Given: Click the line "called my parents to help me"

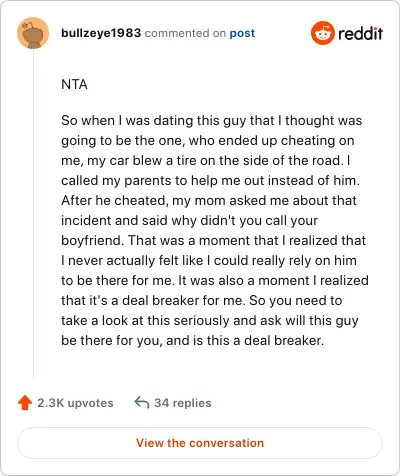Looking at the screenshot, I should click(x=211, y=181).
